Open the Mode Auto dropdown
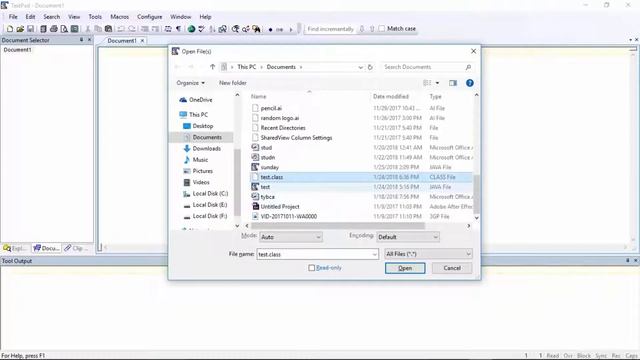The width and height of the screenshot is (640, 360). click(291, 237)
